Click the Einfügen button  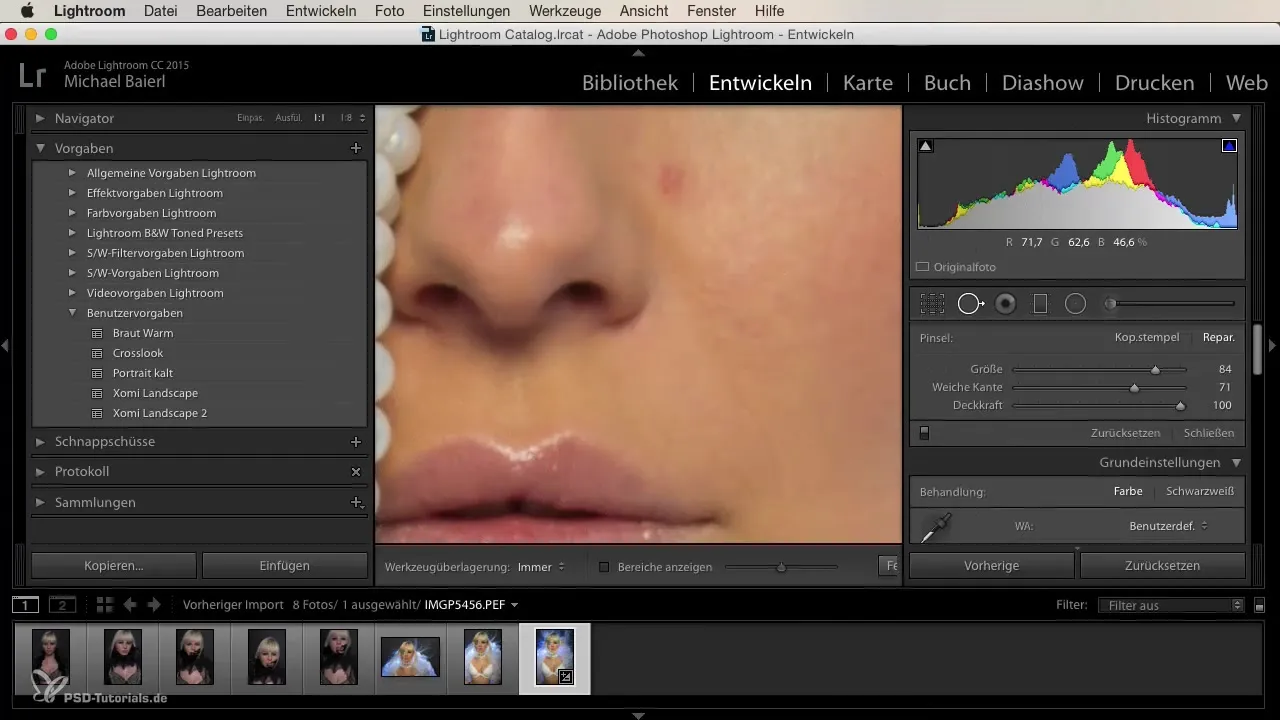(285, 565)
